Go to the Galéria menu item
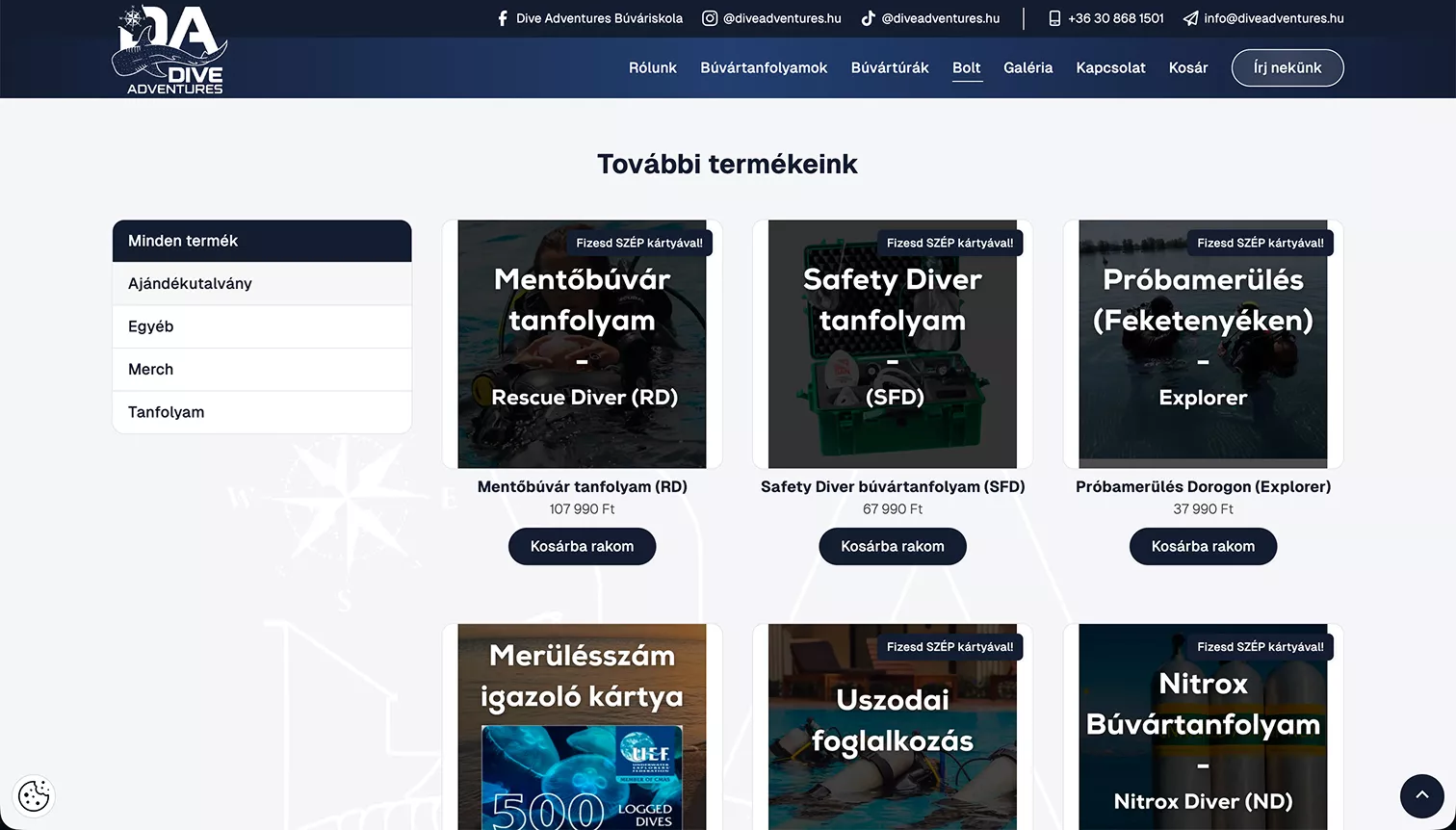The width and height of the screenshot is (1456, 830). point(1027,67)
